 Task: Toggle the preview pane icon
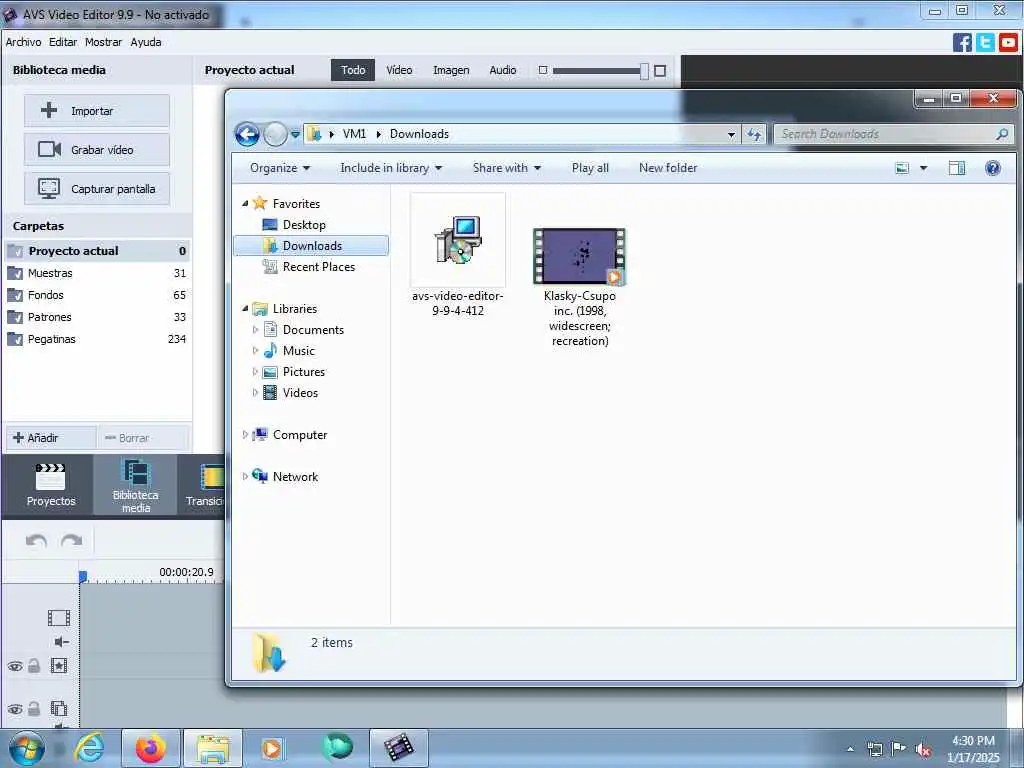click(957, 168)
